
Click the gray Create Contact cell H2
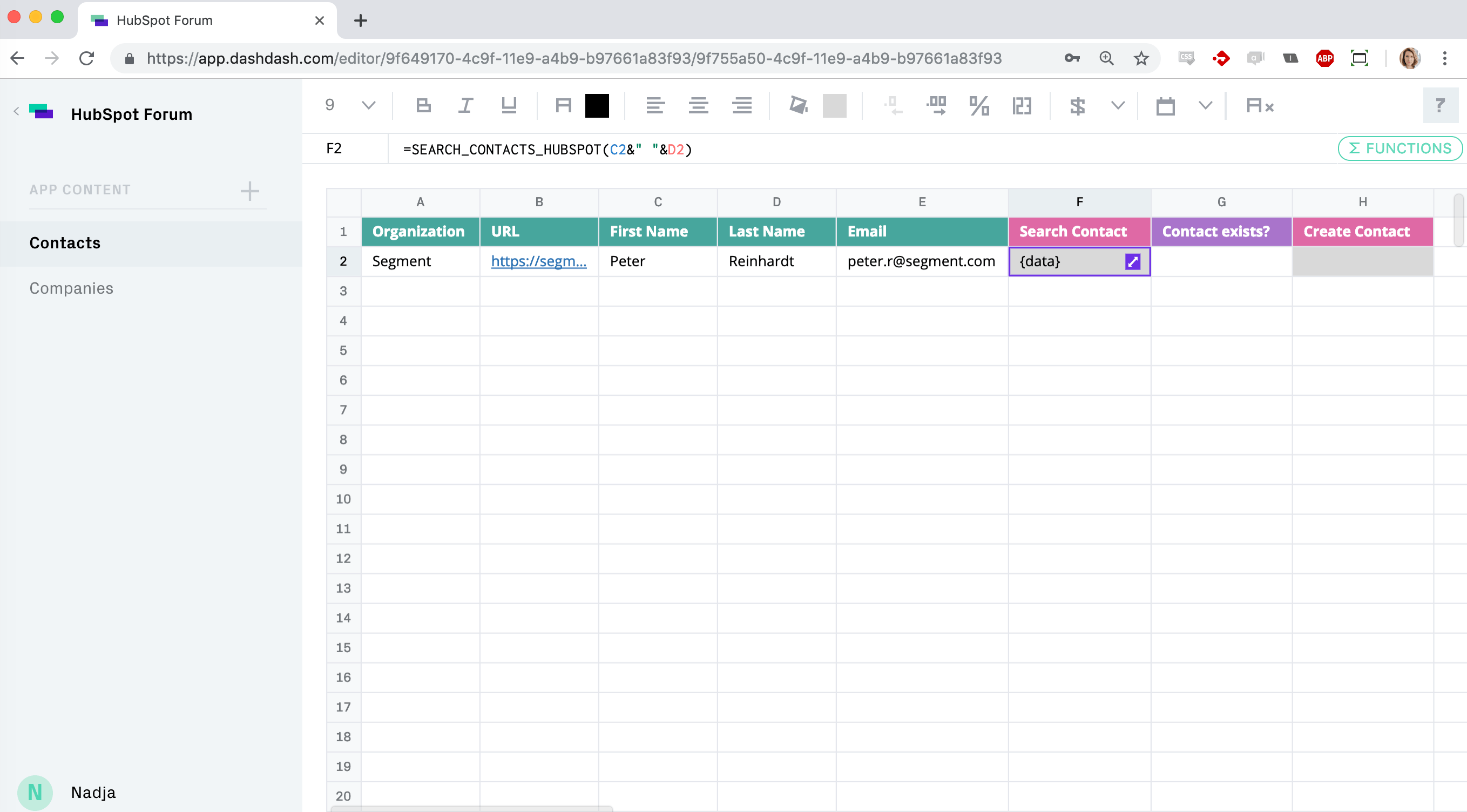coord(1363,261)
